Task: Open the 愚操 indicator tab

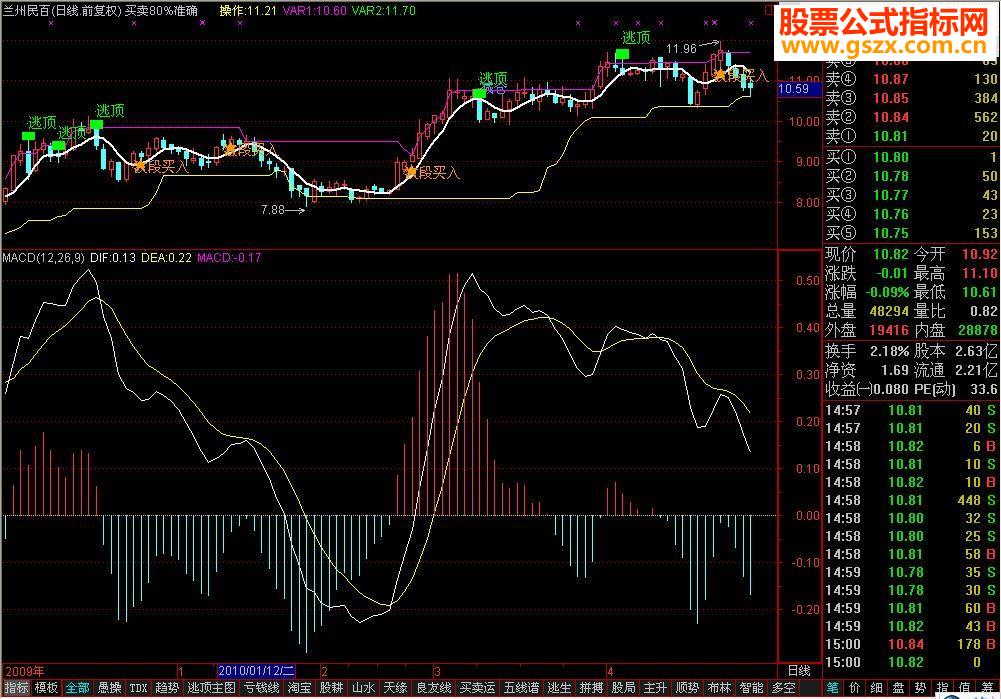Action: pyautogui.click(x=110, y=688)
